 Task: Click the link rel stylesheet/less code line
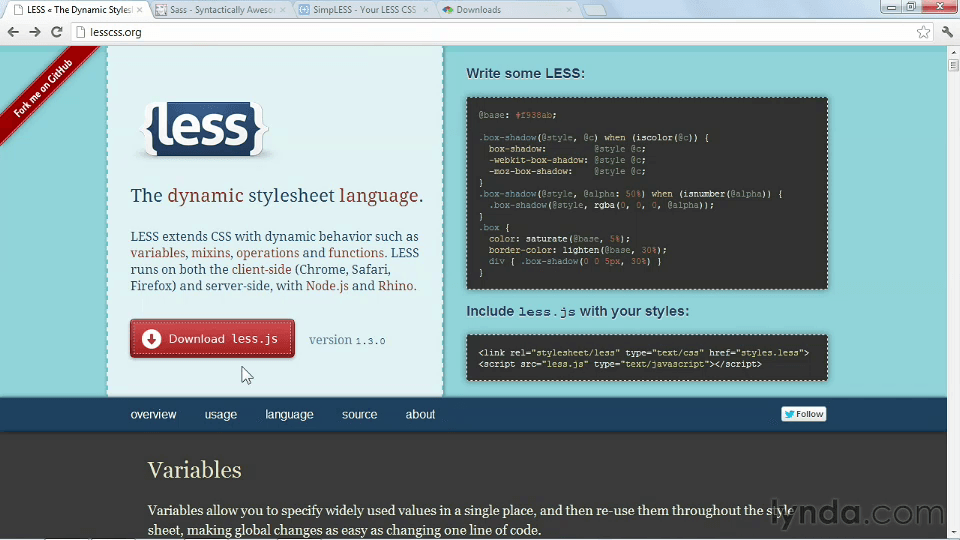tap(643, 353)
